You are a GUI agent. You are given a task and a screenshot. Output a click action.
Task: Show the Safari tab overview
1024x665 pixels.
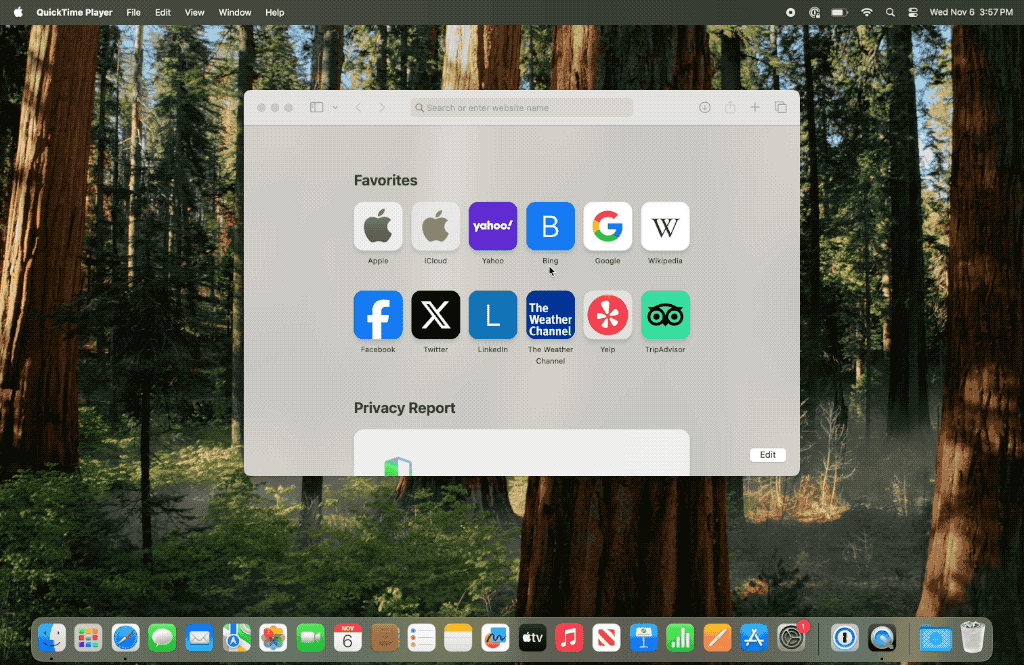(780, 107)
